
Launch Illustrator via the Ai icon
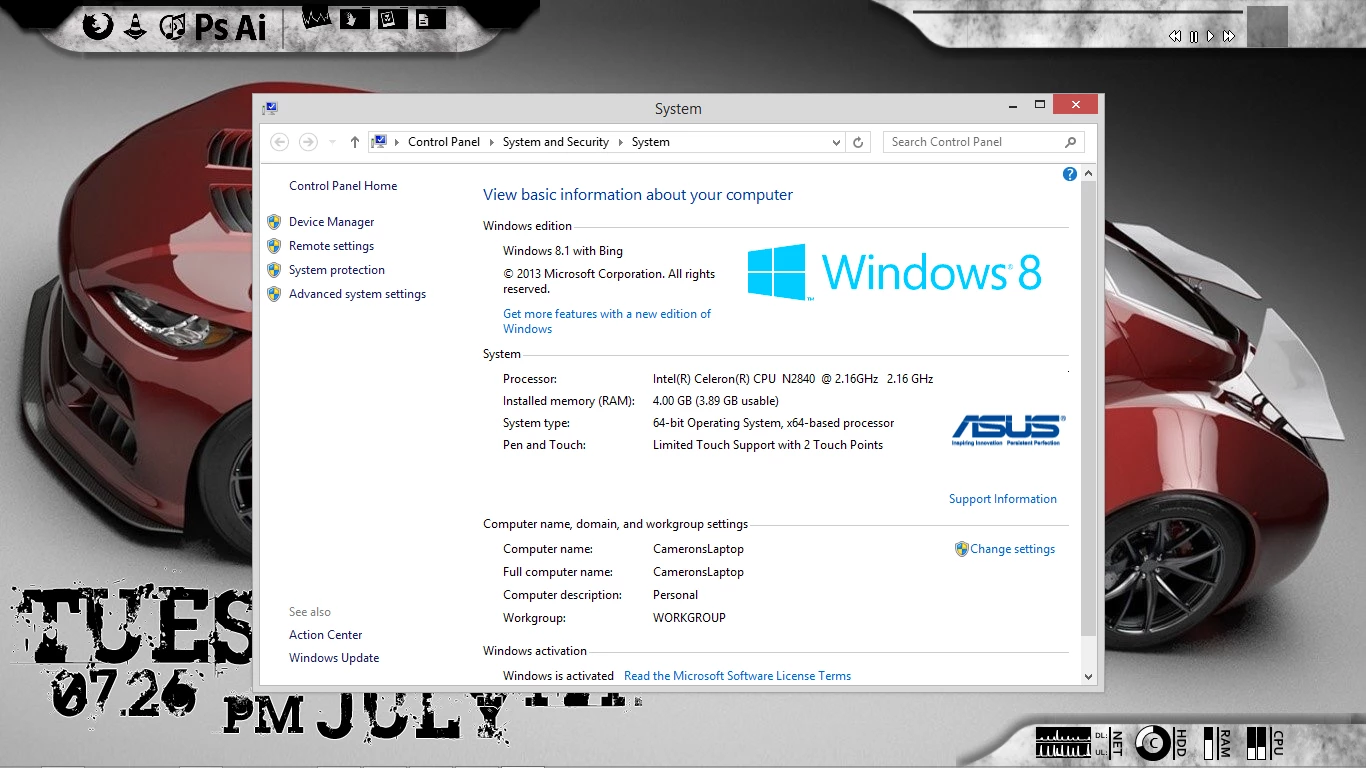click(251, 28)
